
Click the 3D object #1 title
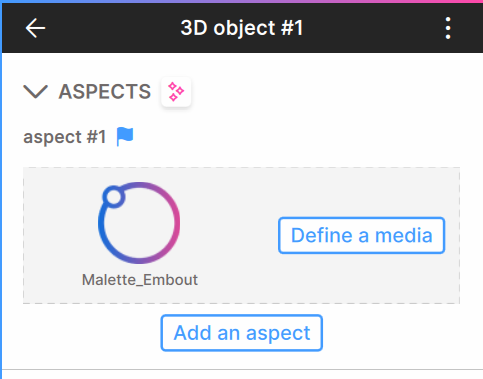click(x=242, y=28)
